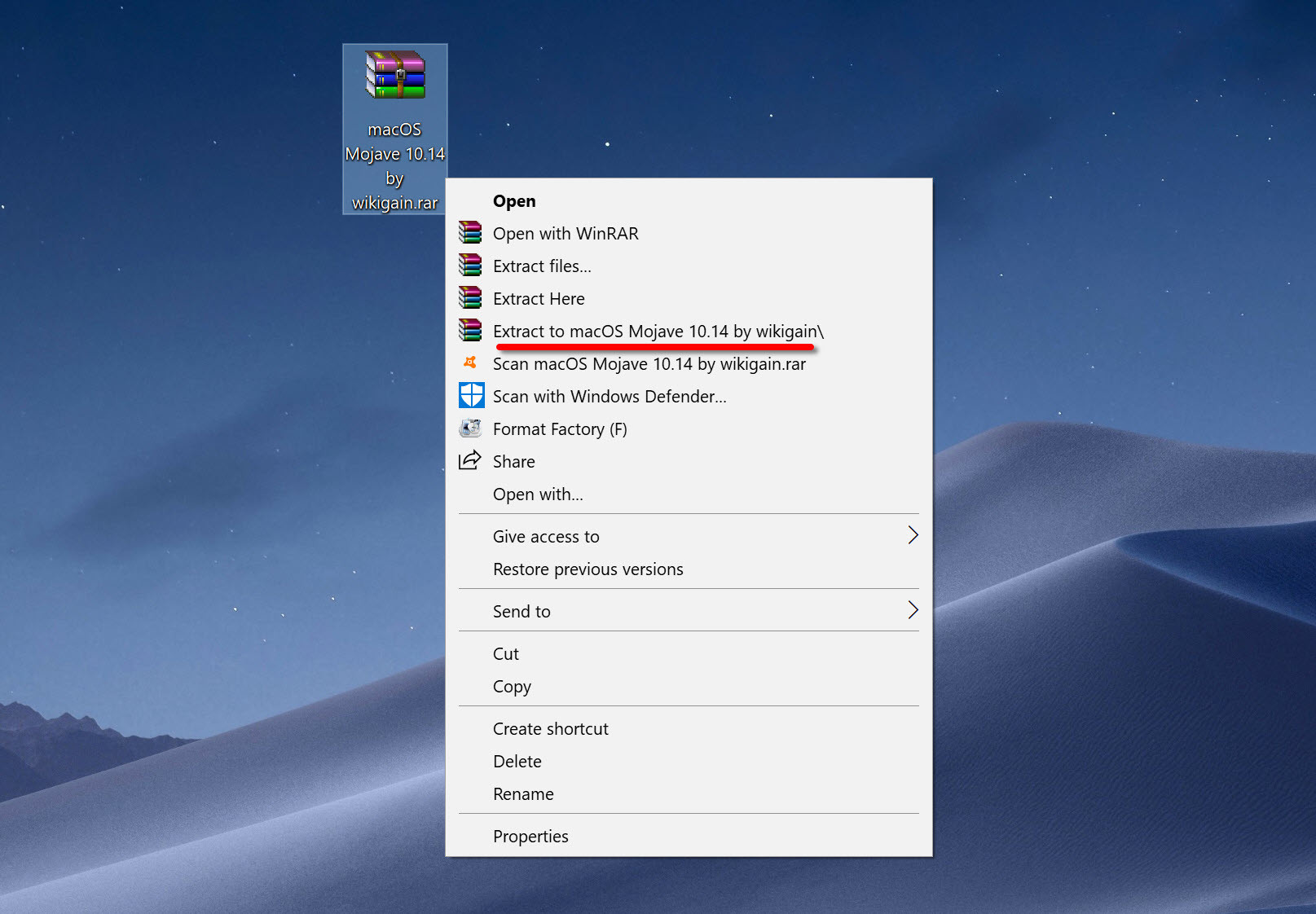Expand the Give access to submenu arrow
Viewport: 1316px width, 914px height.
point(913,535)
